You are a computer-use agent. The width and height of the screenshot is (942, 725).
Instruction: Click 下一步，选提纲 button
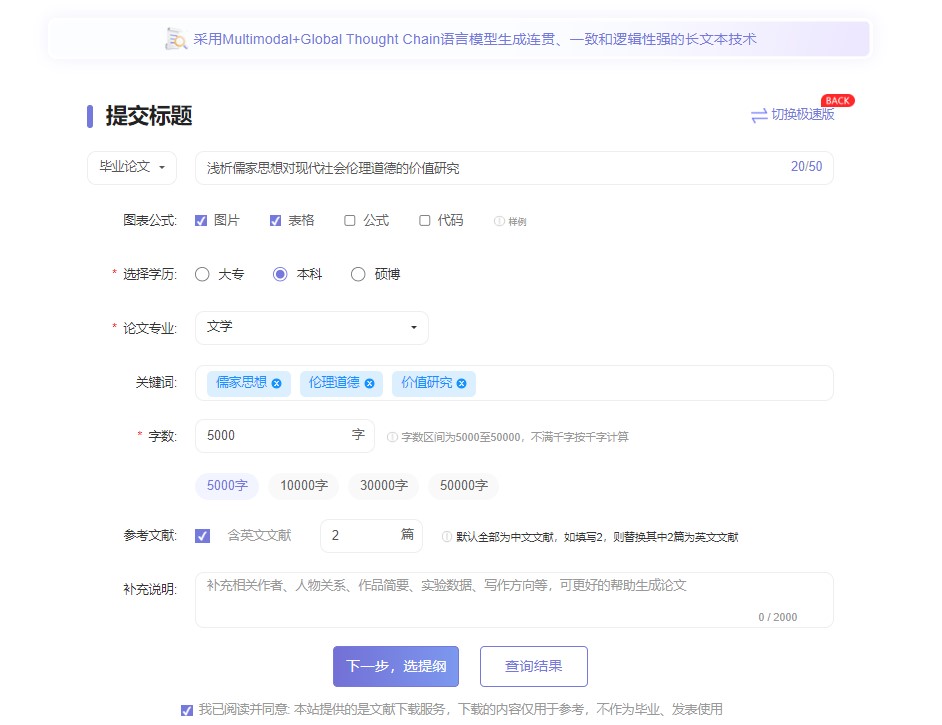pyautogui.click(x=396, y=666)
